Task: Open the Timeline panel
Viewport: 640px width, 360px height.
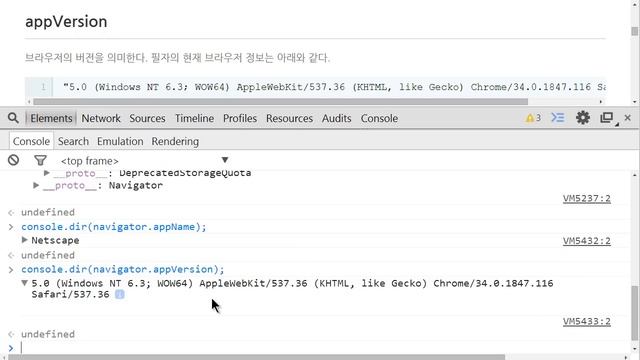Action: click(x=194, y=118)
